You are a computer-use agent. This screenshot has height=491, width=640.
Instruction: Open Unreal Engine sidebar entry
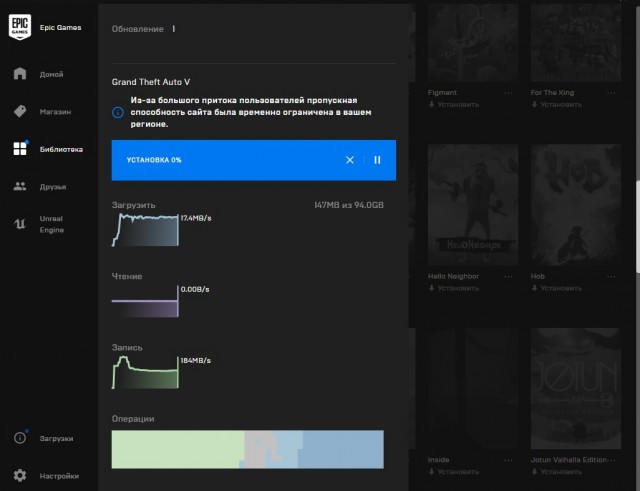51,224
